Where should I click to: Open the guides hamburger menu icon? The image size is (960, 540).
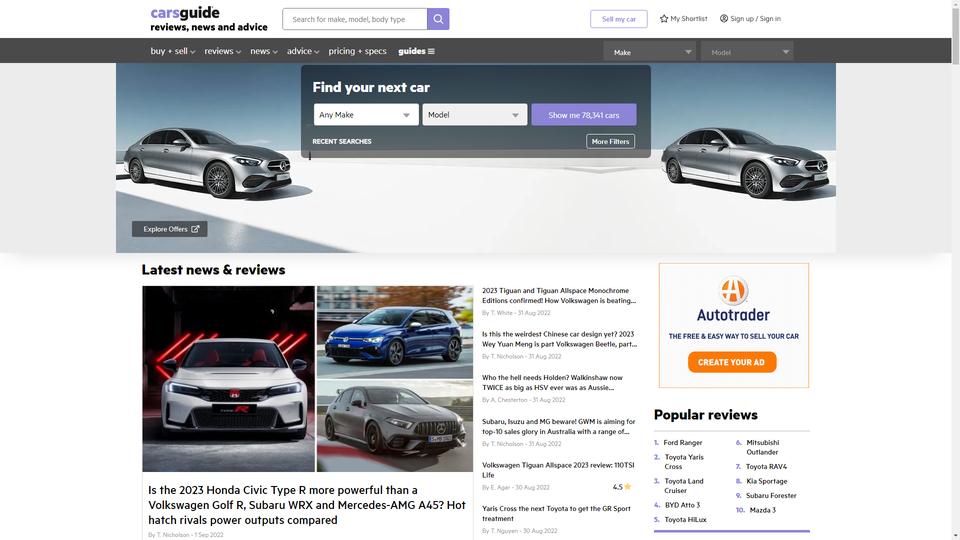pos(431,51)
